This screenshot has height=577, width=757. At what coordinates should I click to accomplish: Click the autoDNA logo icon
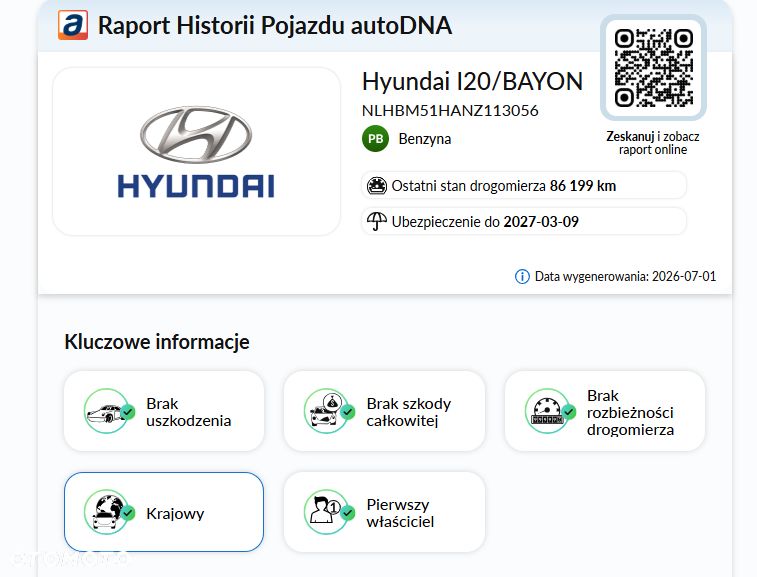pyautogui.click(x=73, y=25)
